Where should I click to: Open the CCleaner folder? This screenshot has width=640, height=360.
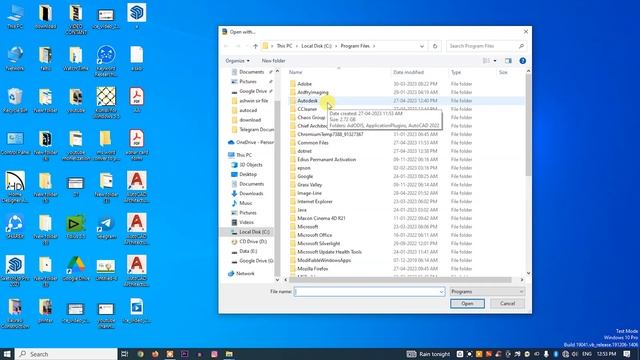pos(307,109)
